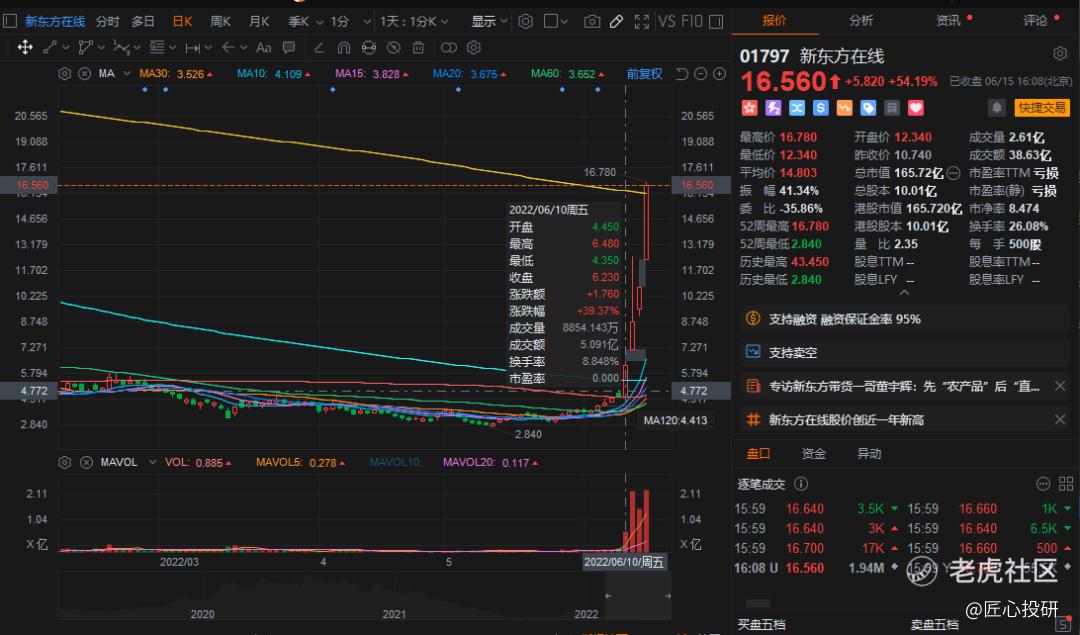Toggle magnet snap mode

tap(344, 48)
